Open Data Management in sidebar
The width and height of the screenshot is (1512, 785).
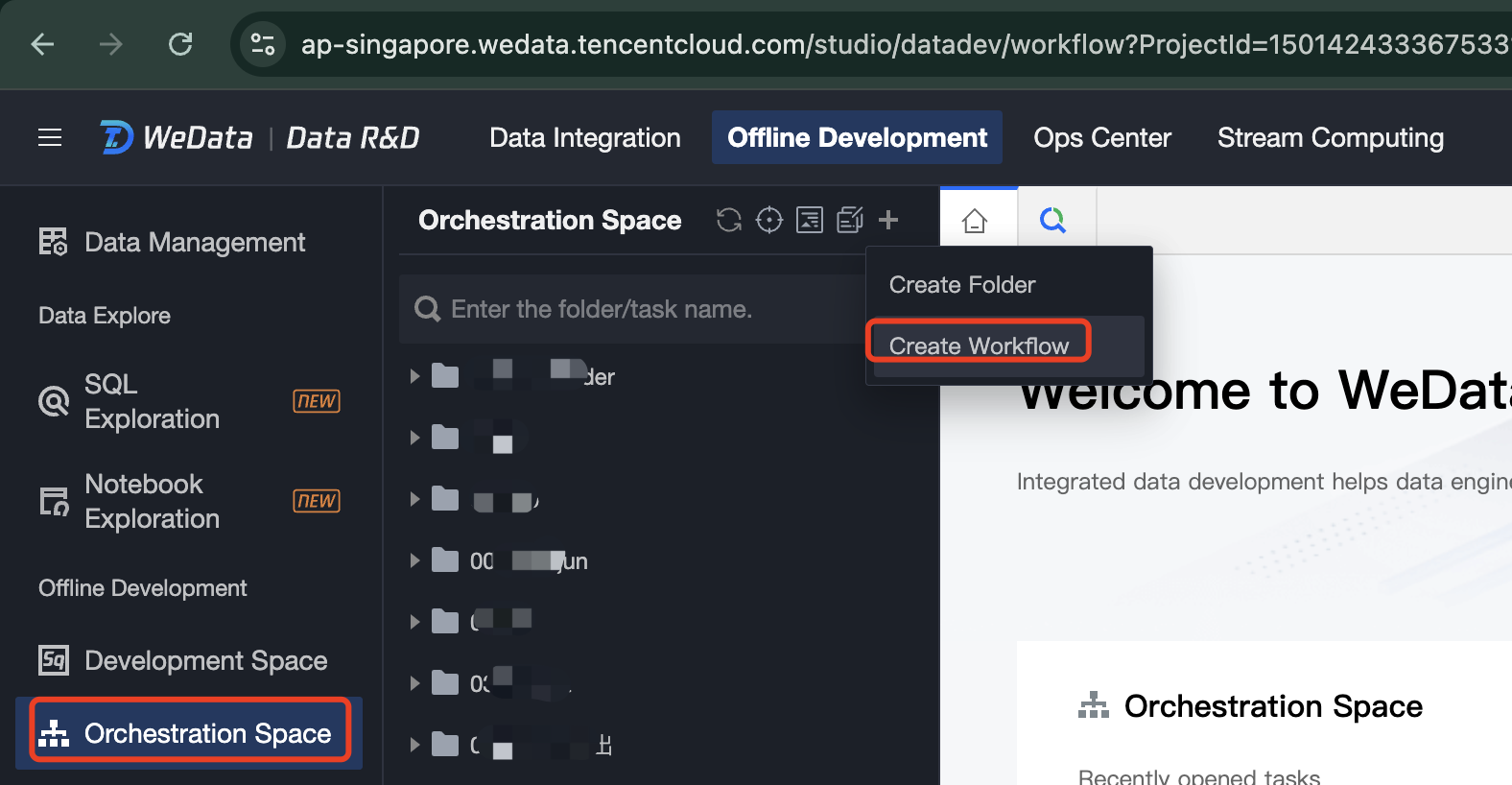pyautogui.click(x=190, y=242)
